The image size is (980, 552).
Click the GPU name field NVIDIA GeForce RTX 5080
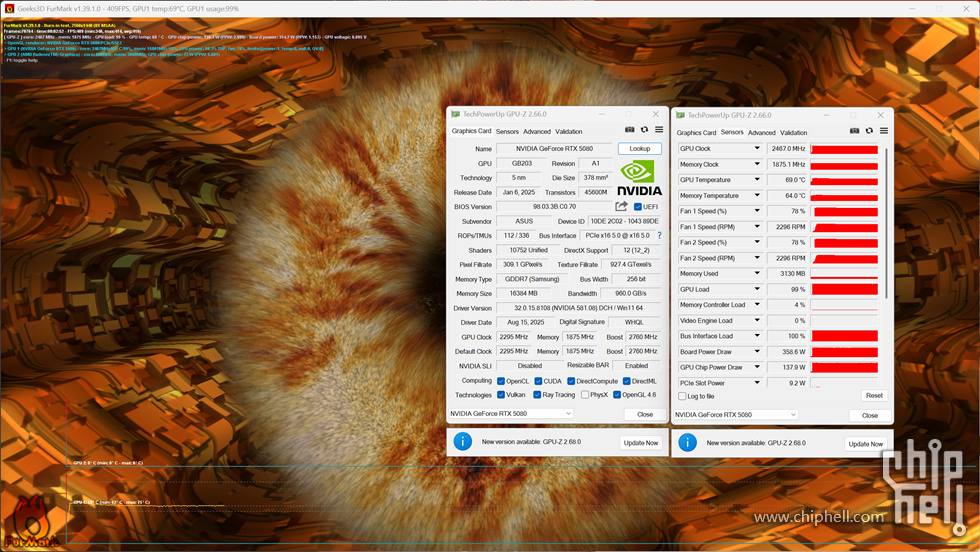click(x=554, y=149)
